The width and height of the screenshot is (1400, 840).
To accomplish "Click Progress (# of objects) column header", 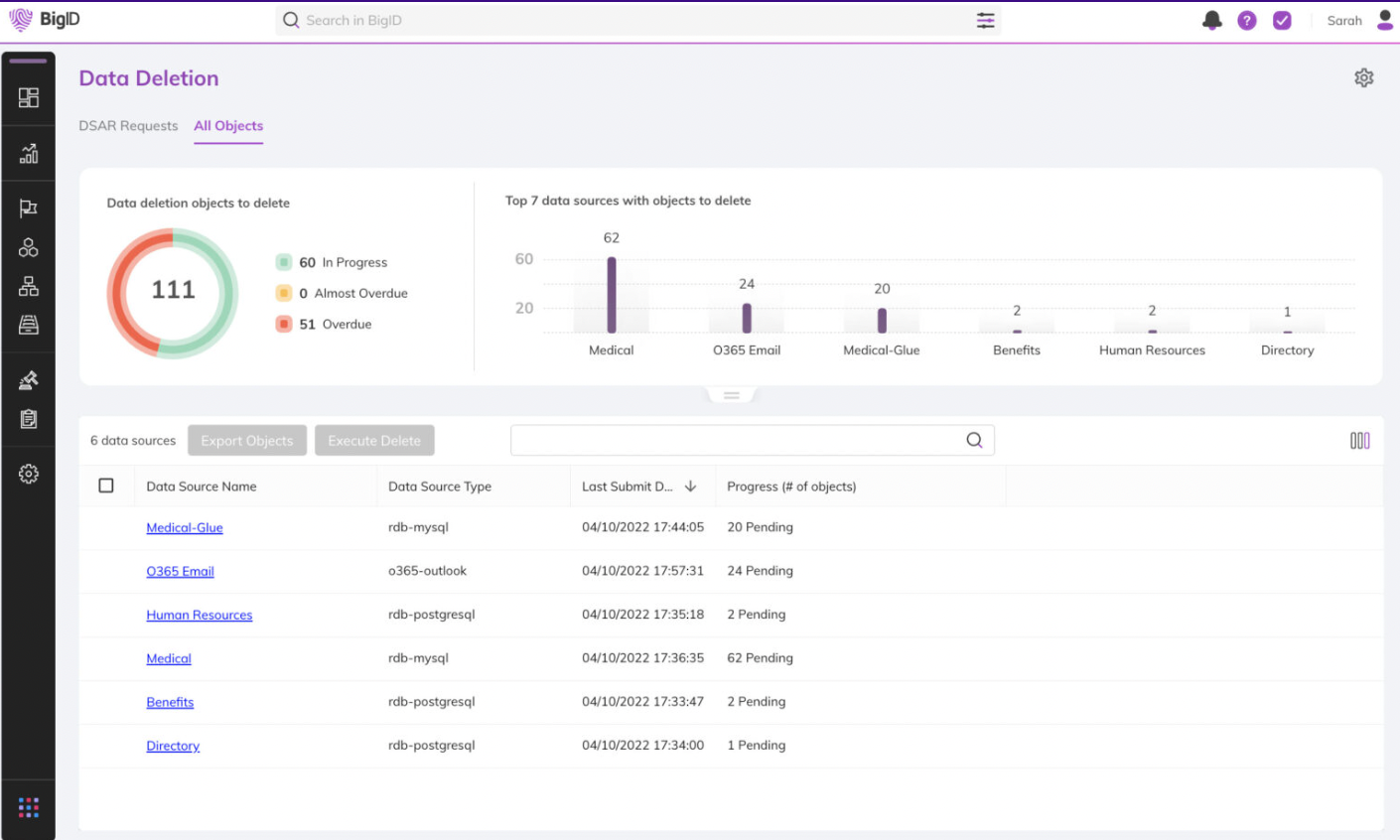I will click(791, 487).
